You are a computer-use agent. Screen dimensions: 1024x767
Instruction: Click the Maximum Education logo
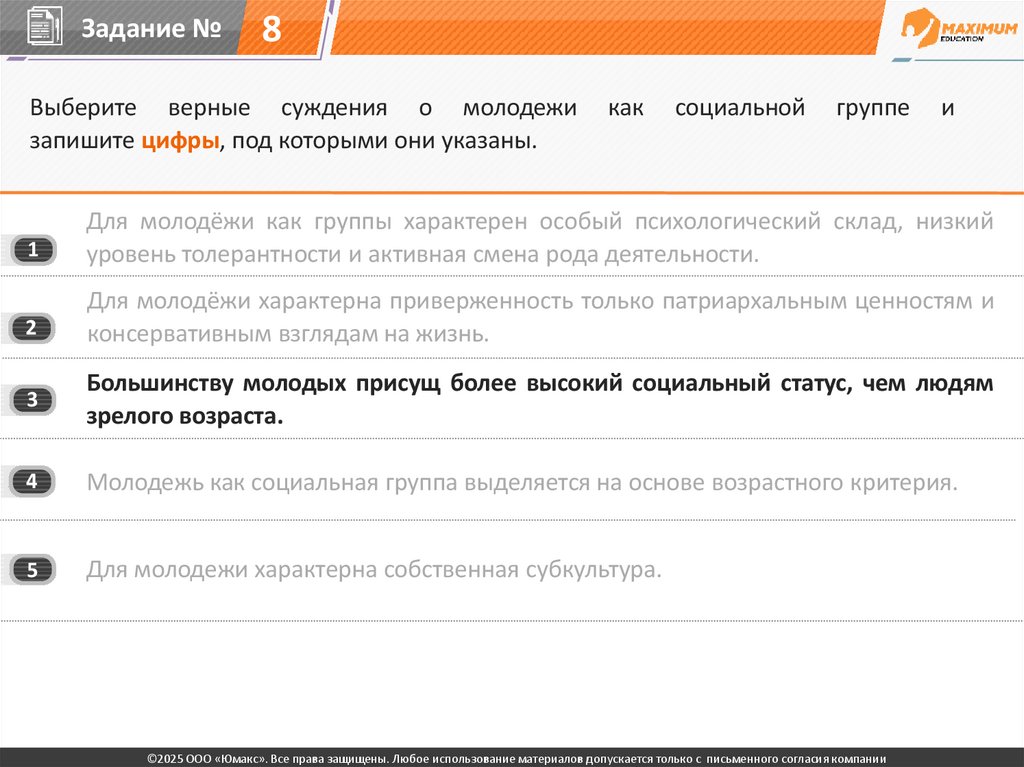tap(958, 27)
